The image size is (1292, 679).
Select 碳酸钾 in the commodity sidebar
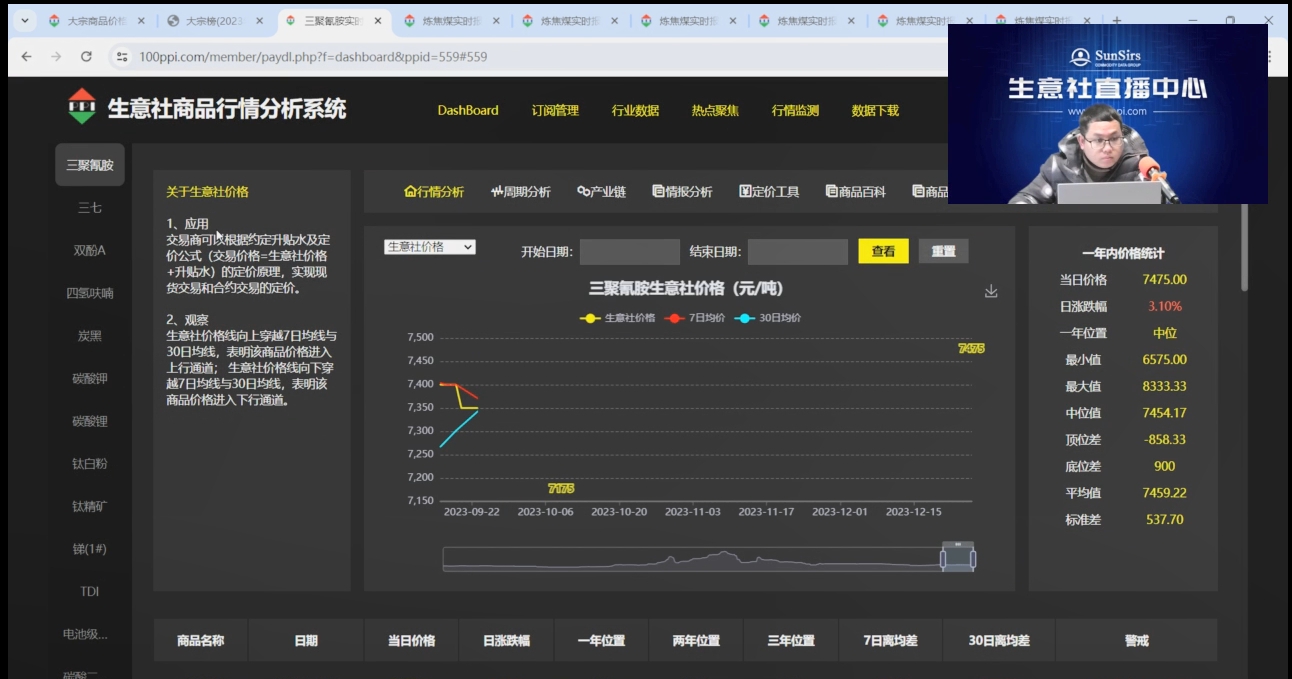[90, 379]
